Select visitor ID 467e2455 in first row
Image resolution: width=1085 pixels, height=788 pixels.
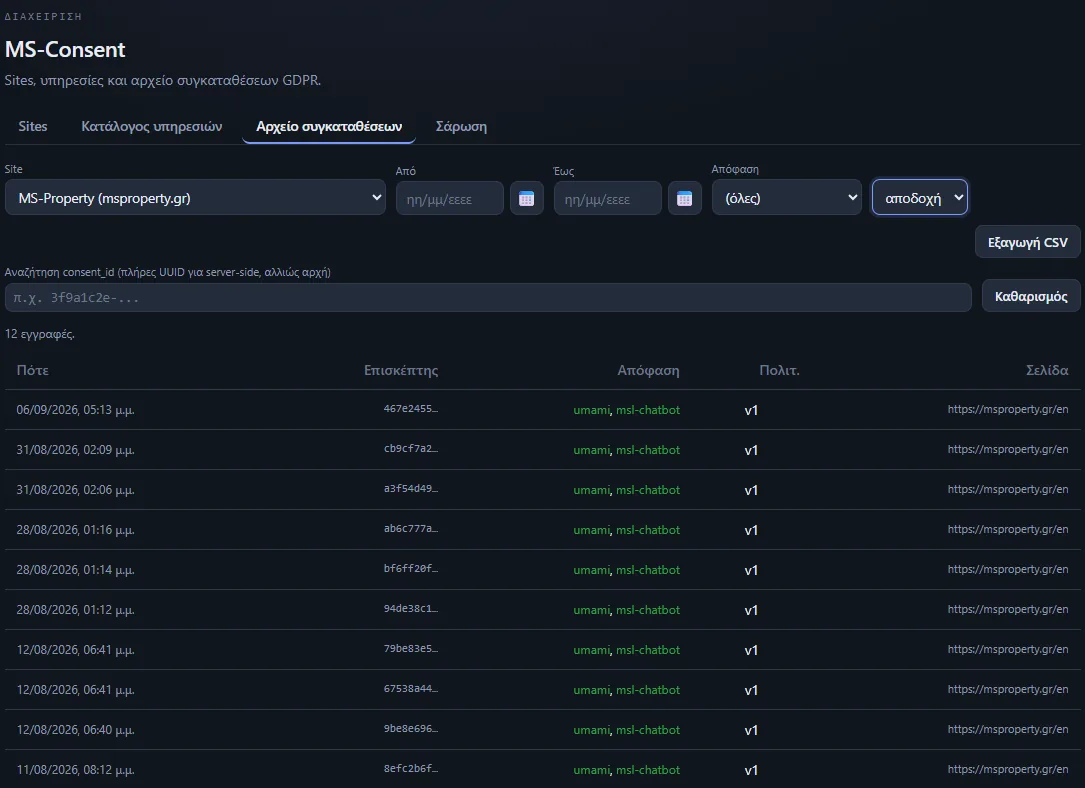pyautogui.click(x=410, y=409)
